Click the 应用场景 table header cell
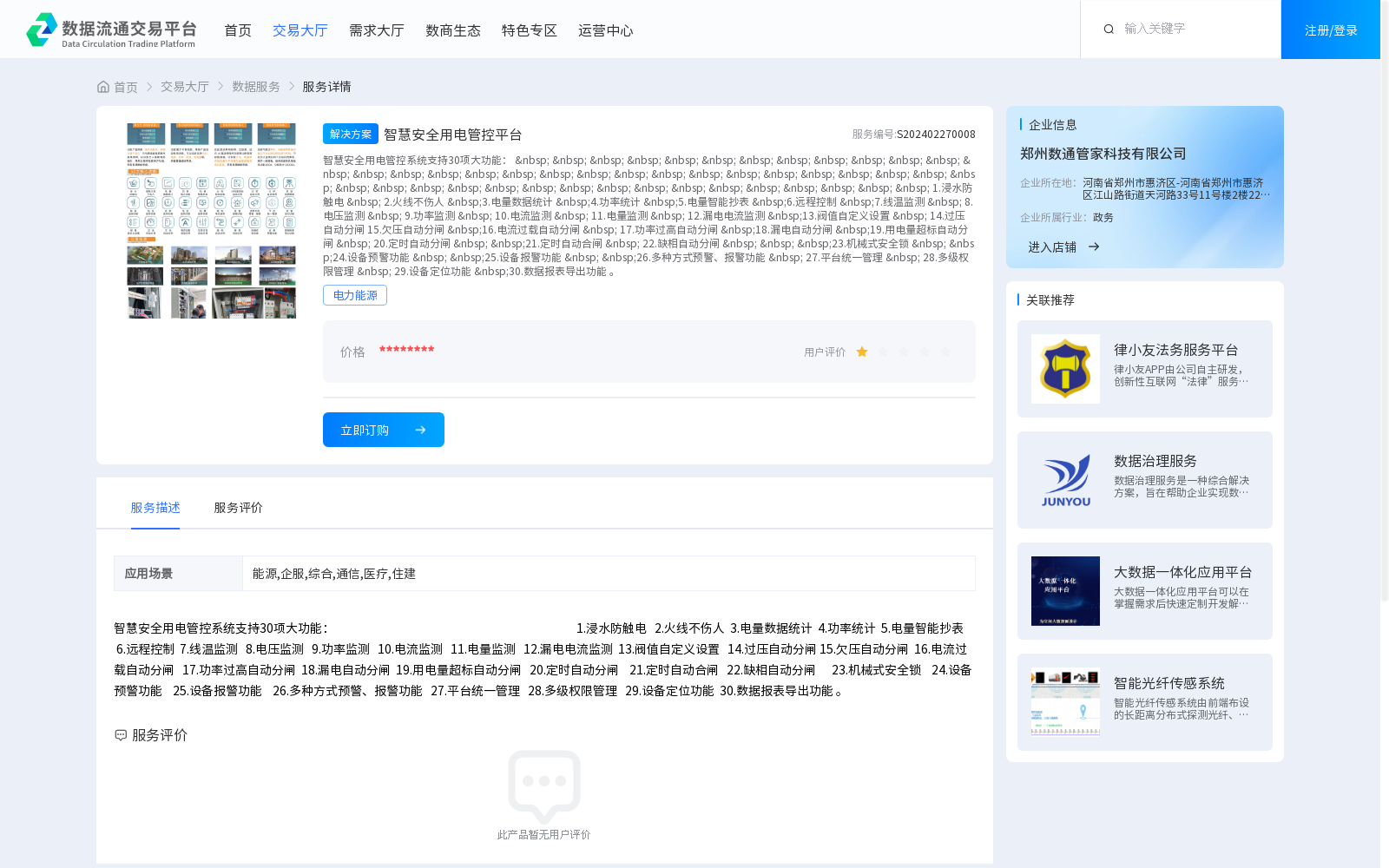The height and width of the screenshot is (868, 1389). [x=178, y=574]
